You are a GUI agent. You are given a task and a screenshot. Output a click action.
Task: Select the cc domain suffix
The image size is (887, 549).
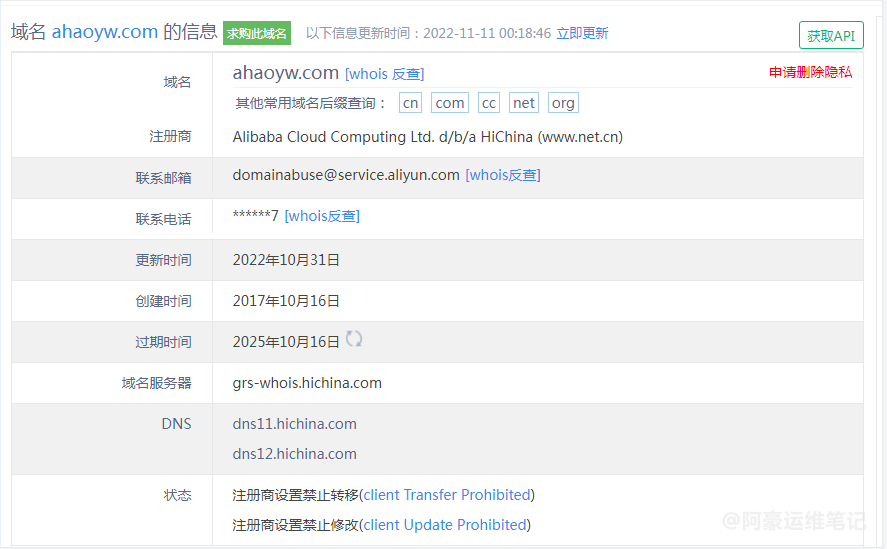coord(488,103)
